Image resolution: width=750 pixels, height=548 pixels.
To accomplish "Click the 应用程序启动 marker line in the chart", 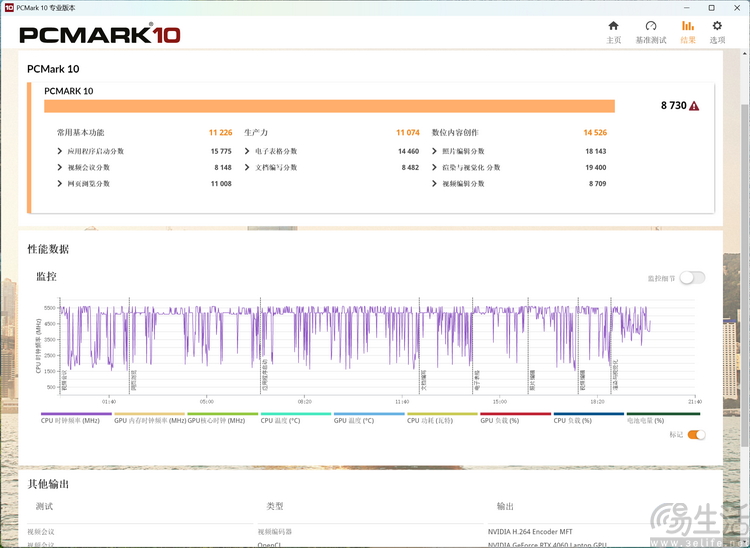I will pos(261,346).
